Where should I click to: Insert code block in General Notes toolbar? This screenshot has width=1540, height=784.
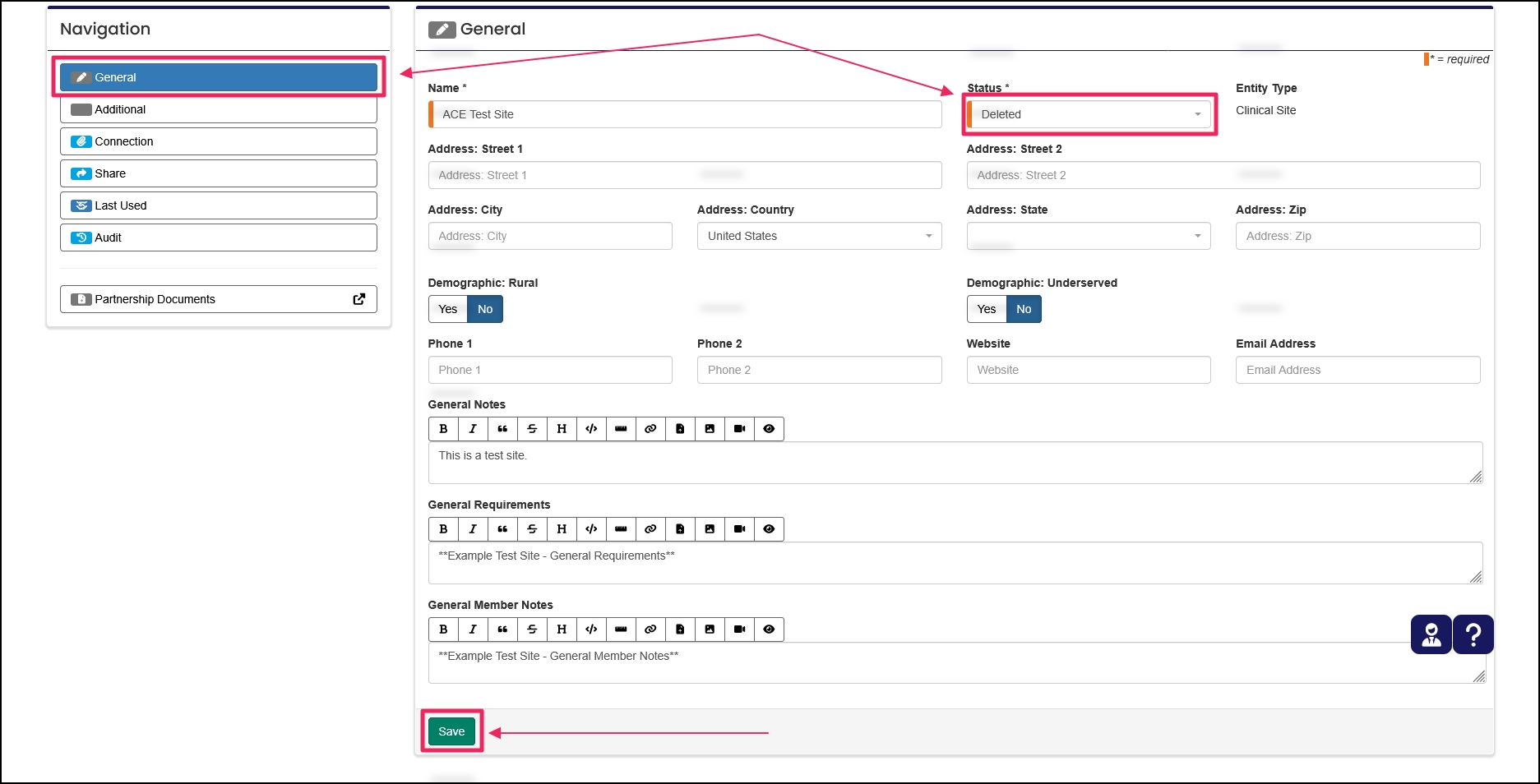(x=591, y=429)
